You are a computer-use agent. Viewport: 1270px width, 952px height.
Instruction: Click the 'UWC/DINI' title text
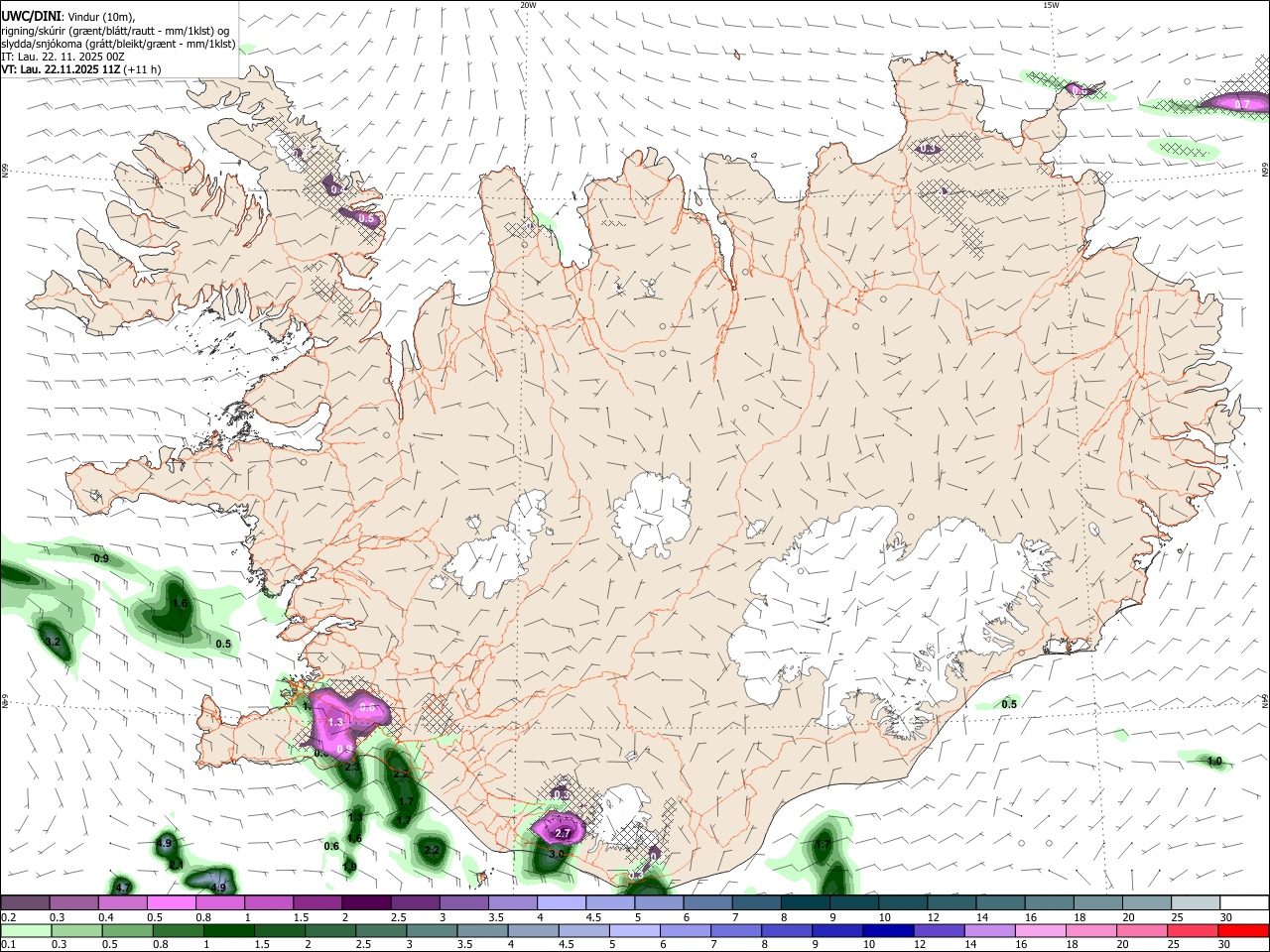pos(31,15)
